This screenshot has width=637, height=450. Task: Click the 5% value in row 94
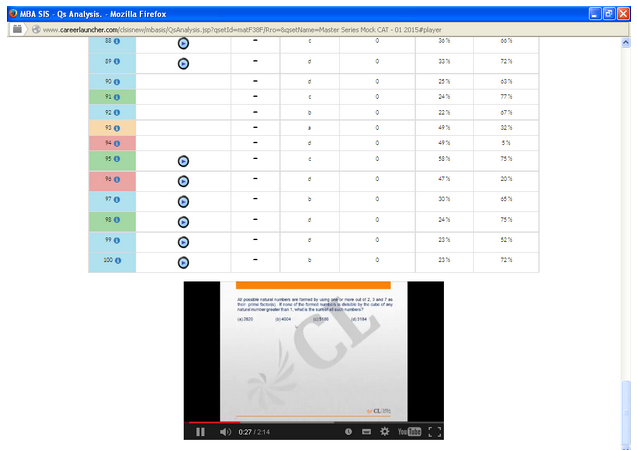coord(506,143)
